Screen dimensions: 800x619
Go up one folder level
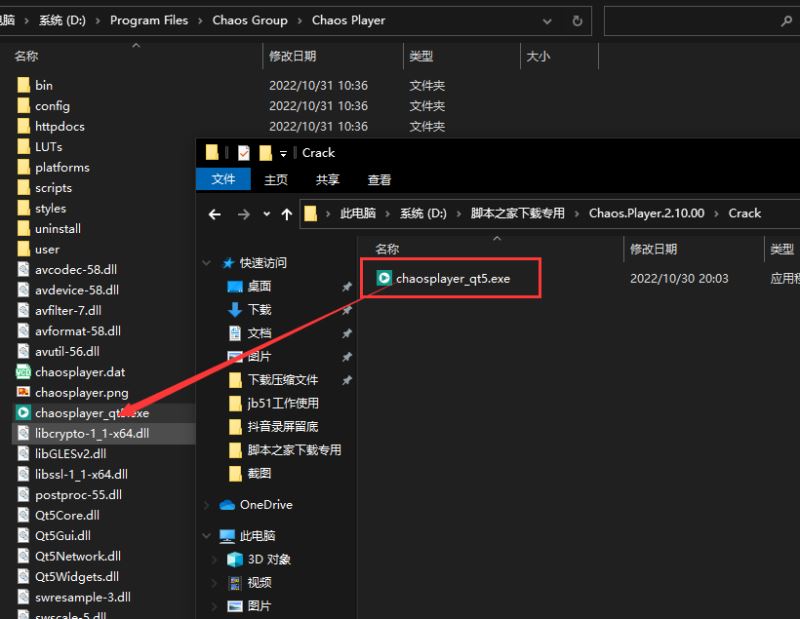pyautogui.click(x=287, y=214)
